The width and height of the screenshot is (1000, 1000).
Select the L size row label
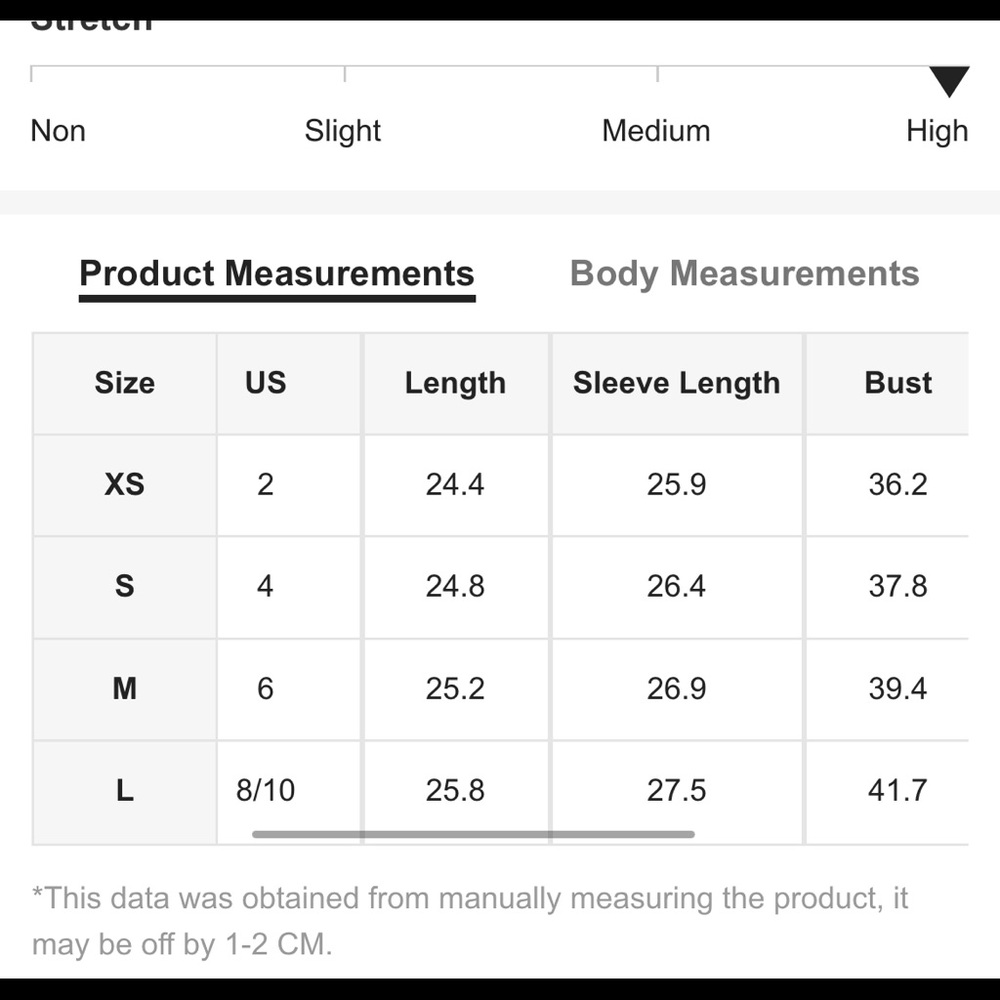point(124,791)
